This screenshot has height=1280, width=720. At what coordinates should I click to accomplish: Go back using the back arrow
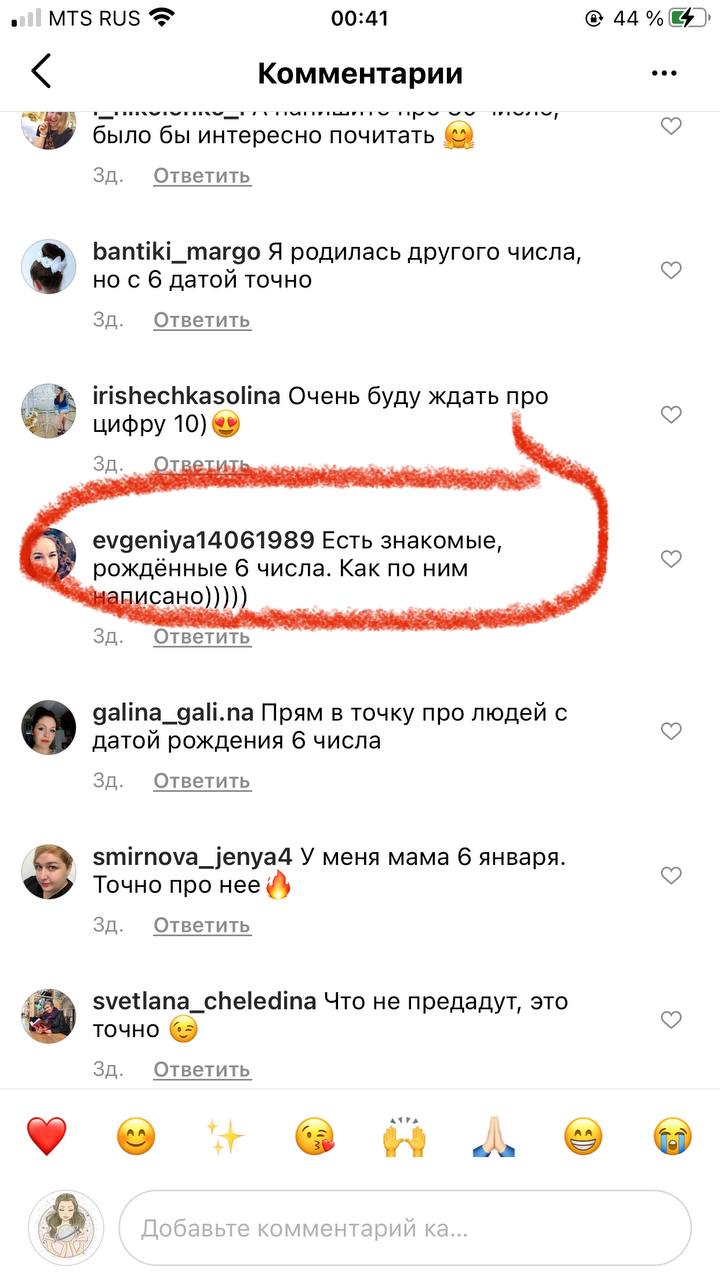pyautogui.click(x=41, y=73)
